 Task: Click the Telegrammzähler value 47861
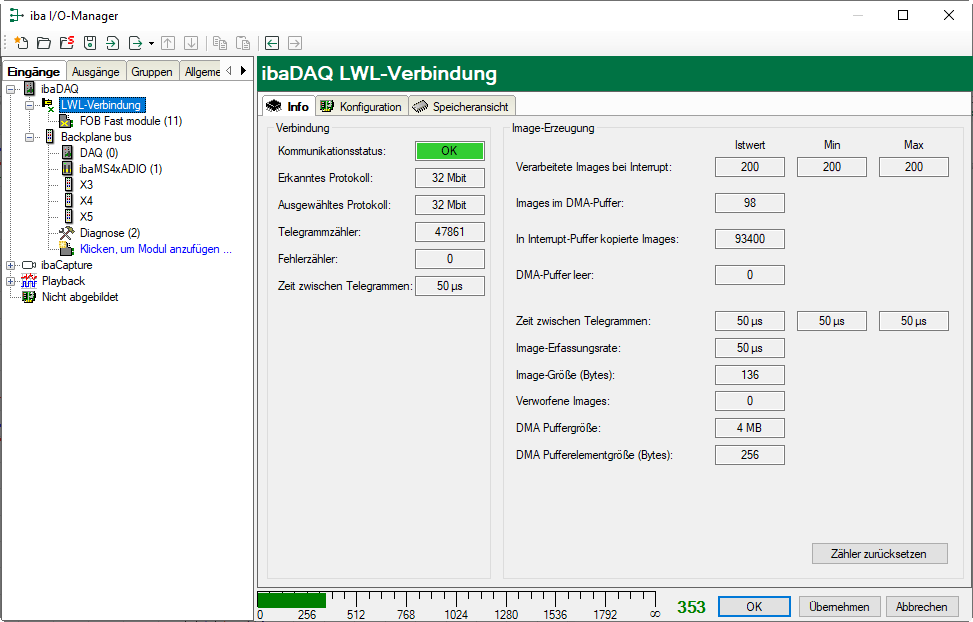449,232
